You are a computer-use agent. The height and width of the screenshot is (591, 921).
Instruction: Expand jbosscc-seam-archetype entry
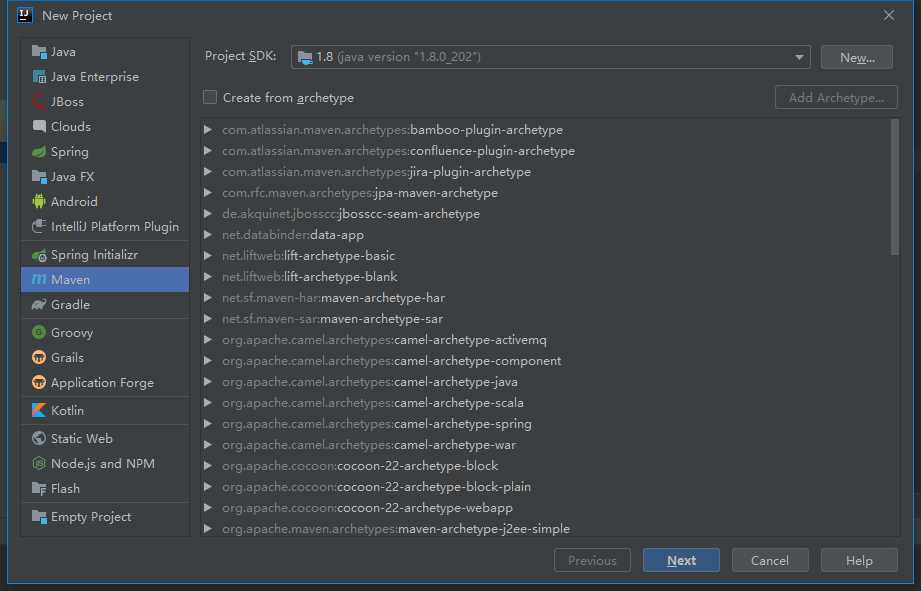coord(208,213)
